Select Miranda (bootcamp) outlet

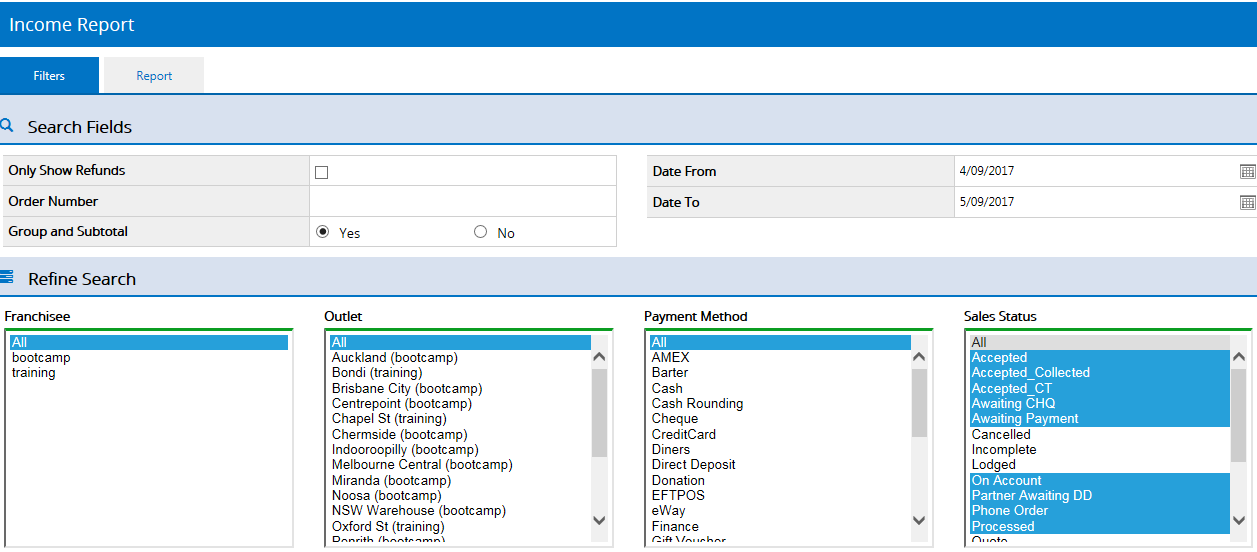coord(460,480)
